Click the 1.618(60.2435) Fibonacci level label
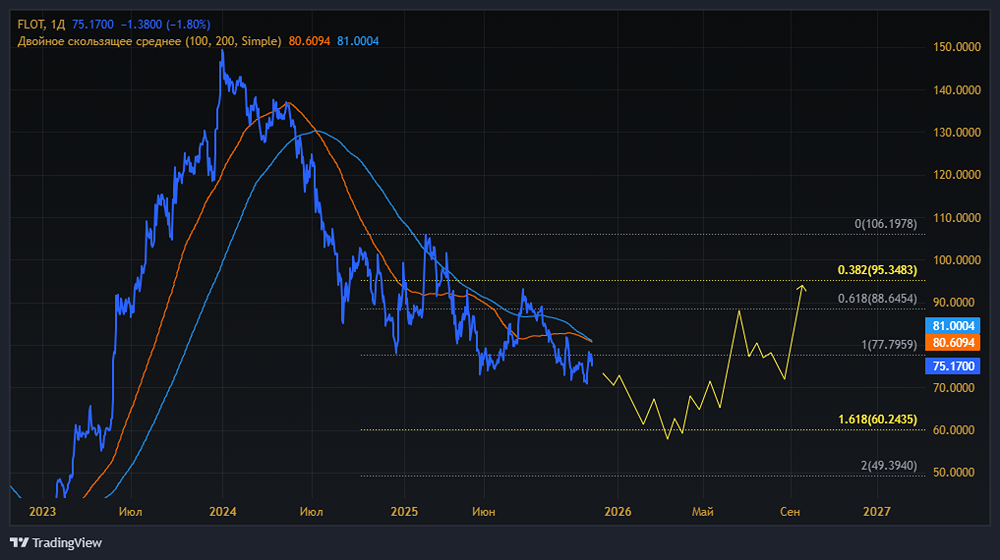 pos(878,419)
